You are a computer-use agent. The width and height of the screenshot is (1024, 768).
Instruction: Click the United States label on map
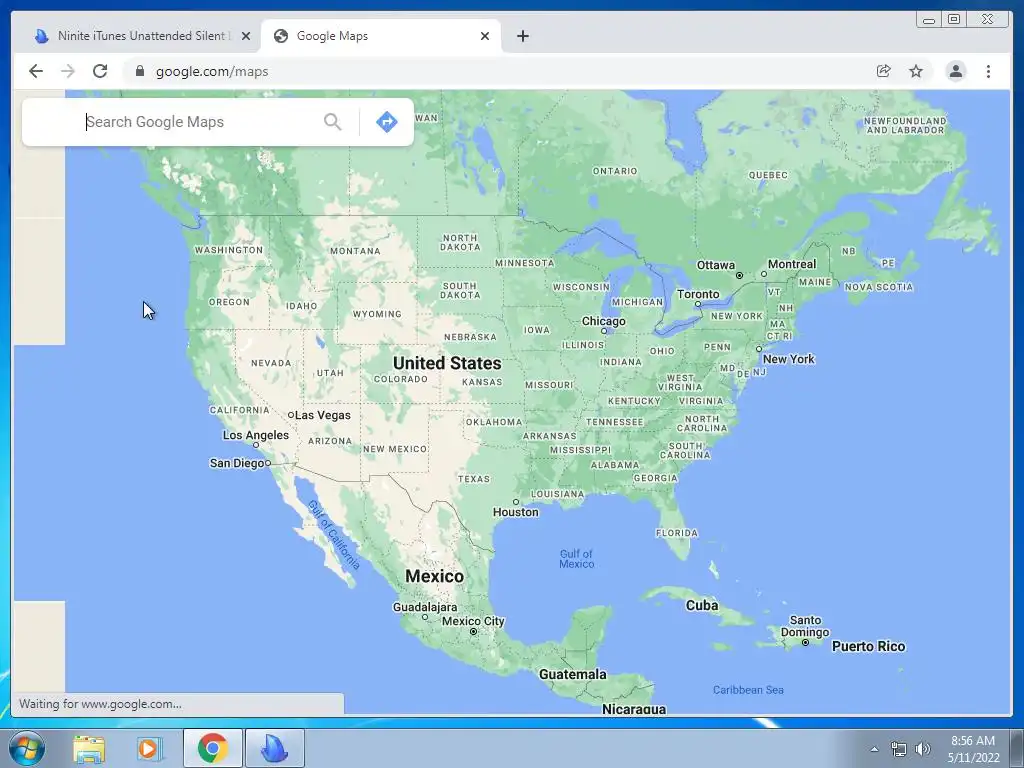(x=447, y=363)
